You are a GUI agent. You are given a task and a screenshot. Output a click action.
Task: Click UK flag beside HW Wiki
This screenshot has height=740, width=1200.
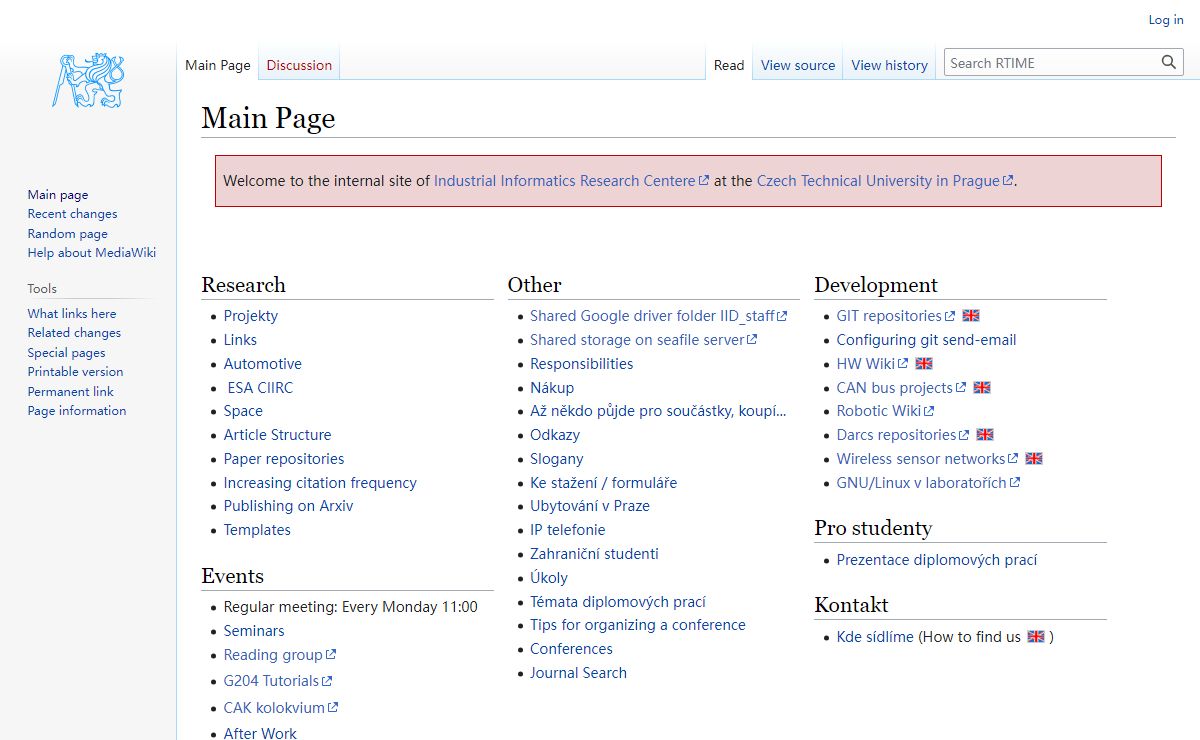[x=924, y=364]
